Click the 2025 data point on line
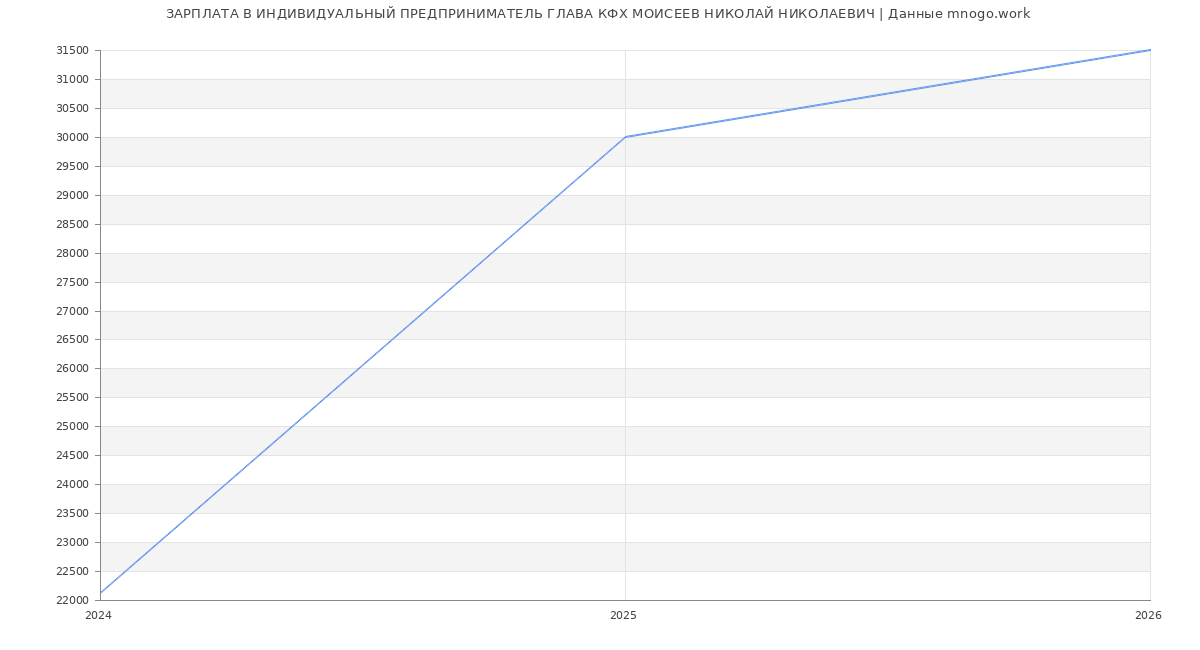The height and width of the screenshot is (650, 1200). coord(625,137)
